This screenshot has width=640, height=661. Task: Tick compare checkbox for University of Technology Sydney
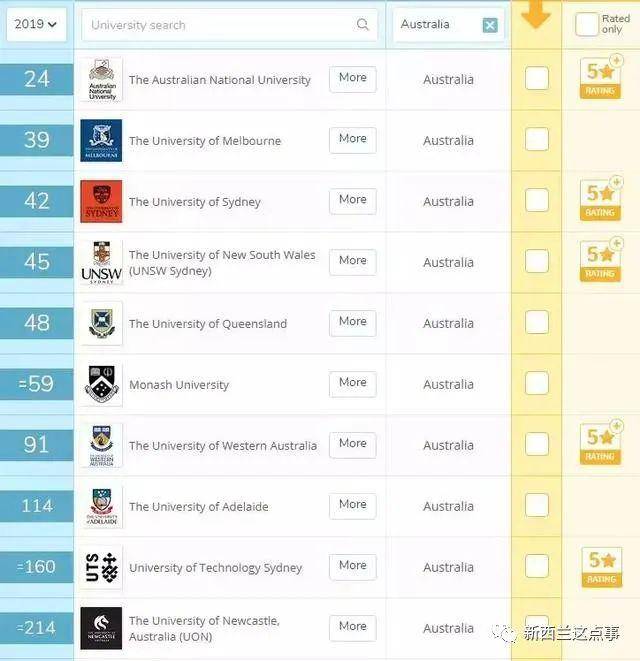537,566
